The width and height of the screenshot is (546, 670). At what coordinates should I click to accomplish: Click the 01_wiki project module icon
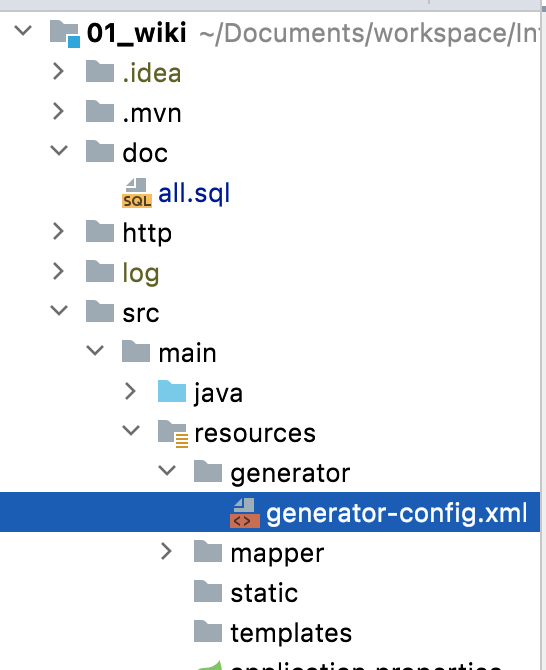65,33
